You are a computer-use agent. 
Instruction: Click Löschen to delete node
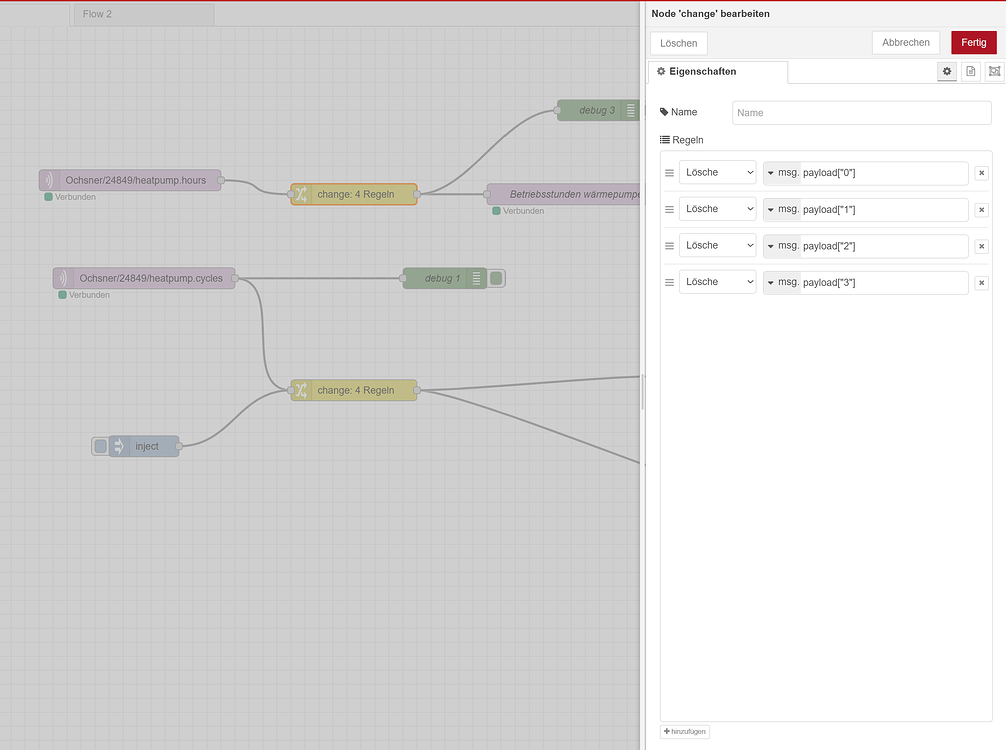pyautogui.click(x=679, y=43)
